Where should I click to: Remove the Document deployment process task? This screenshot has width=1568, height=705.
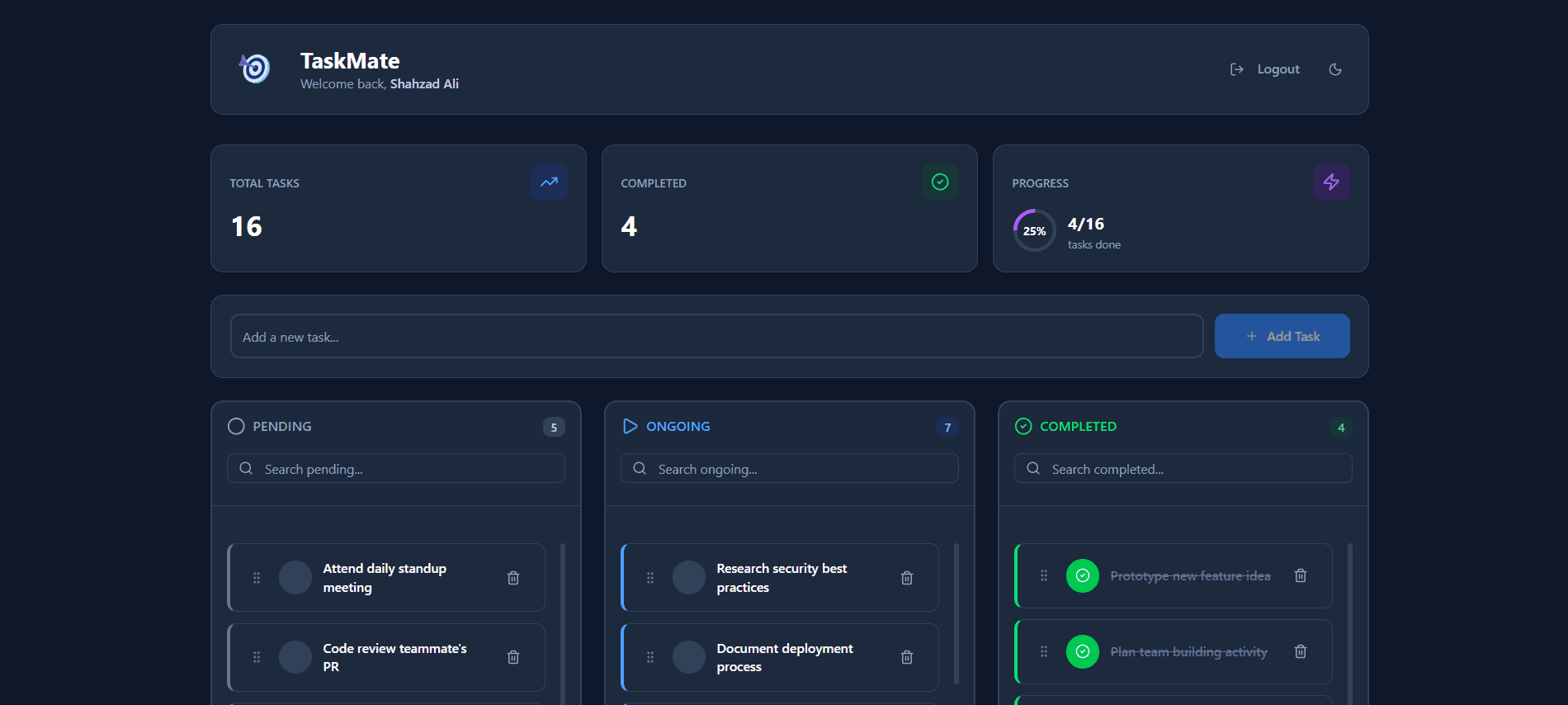pyautogui.click(x=906, y=657)
